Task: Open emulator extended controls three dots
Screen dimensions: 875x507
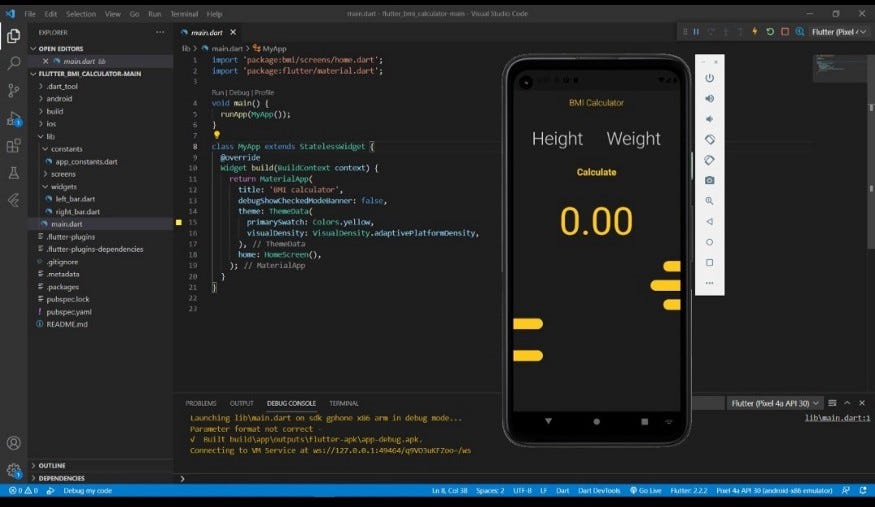Action: (709, 283)
